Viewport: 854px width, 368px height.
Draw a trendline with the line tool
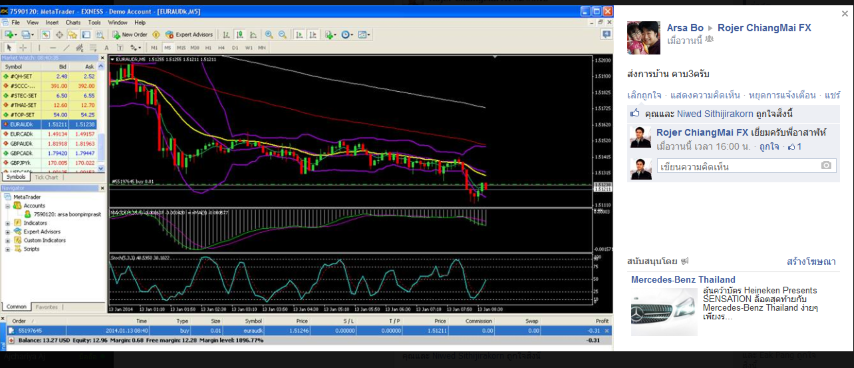[66, 48]
